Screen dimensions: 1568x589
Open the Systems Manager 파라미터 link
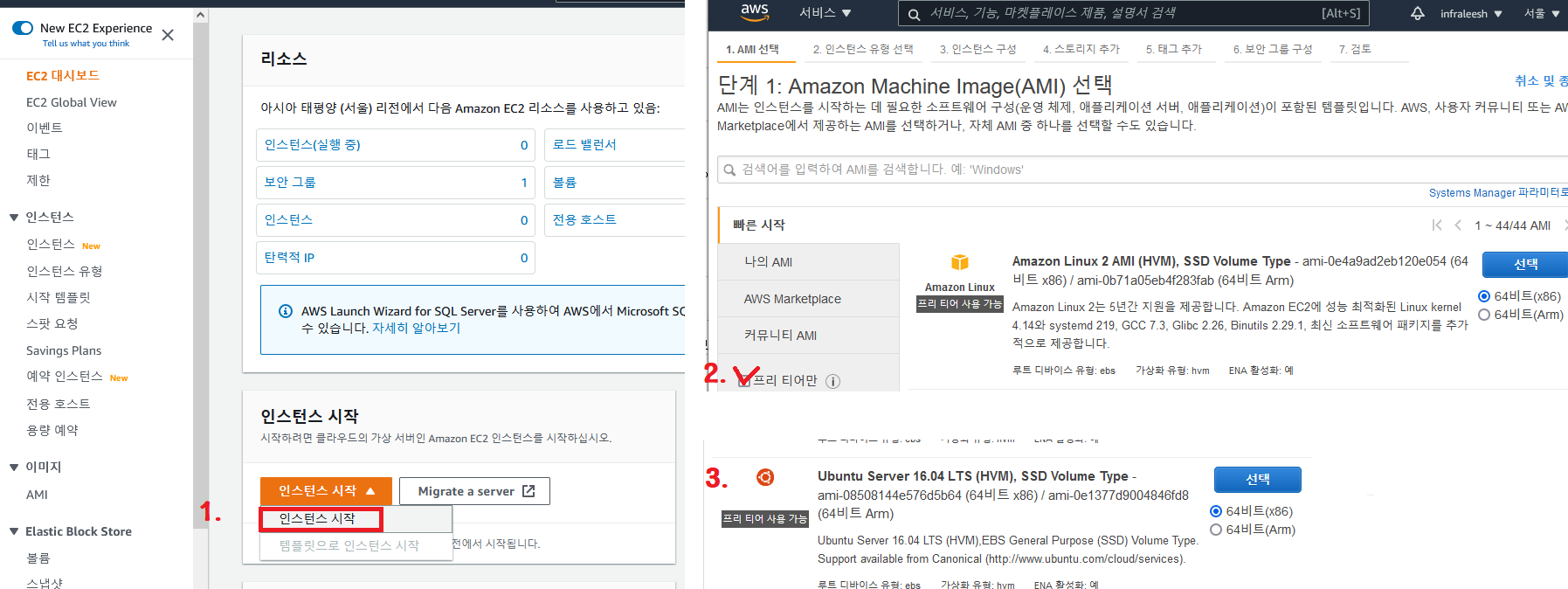tap(1498, 193)
